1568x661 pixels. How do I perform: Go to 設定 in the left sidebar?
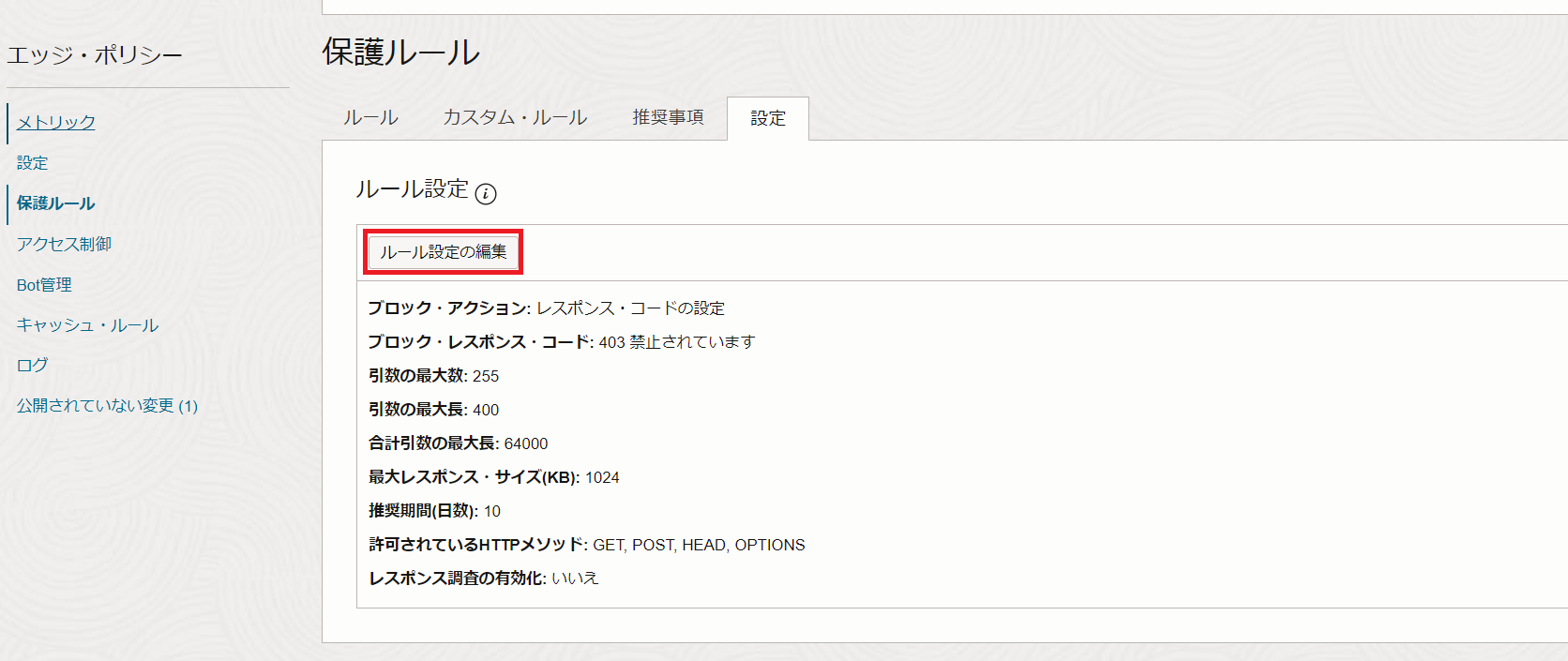tap(33, 163)
